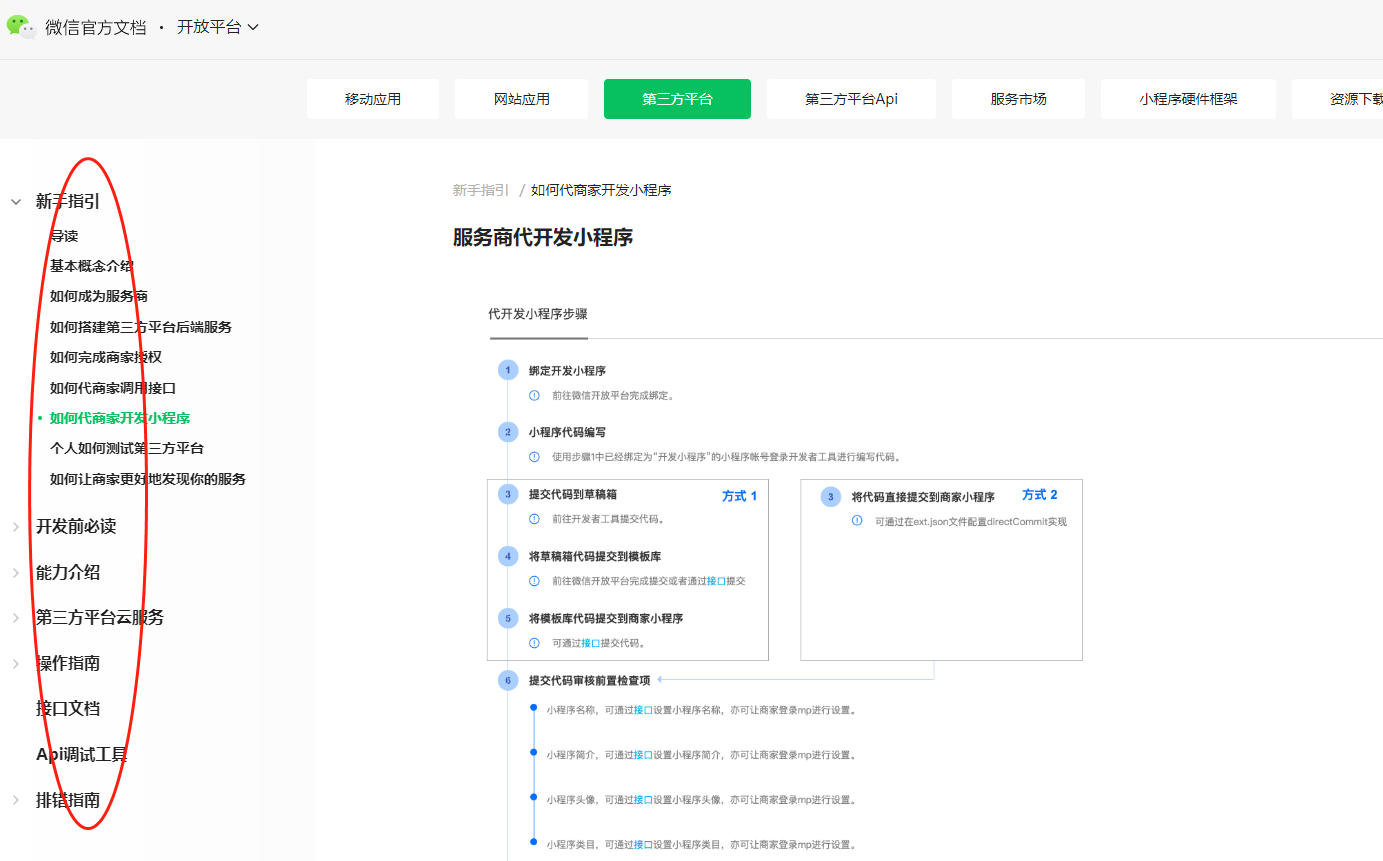
Task: Click info icon beside 前往微信开放平台完成绑定
Action: (534, 395)
